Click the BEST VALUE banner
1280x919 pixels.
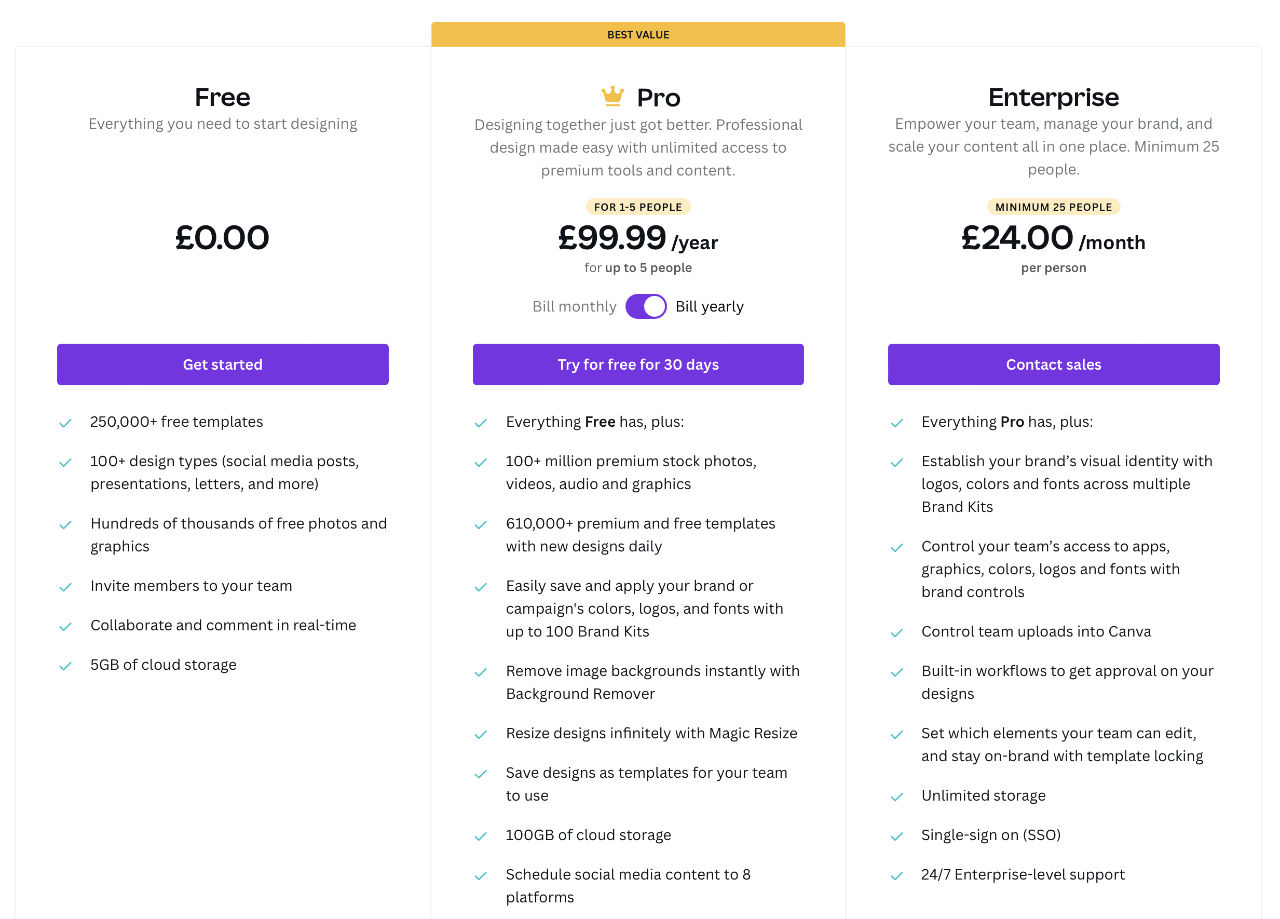tap(638, 34)
